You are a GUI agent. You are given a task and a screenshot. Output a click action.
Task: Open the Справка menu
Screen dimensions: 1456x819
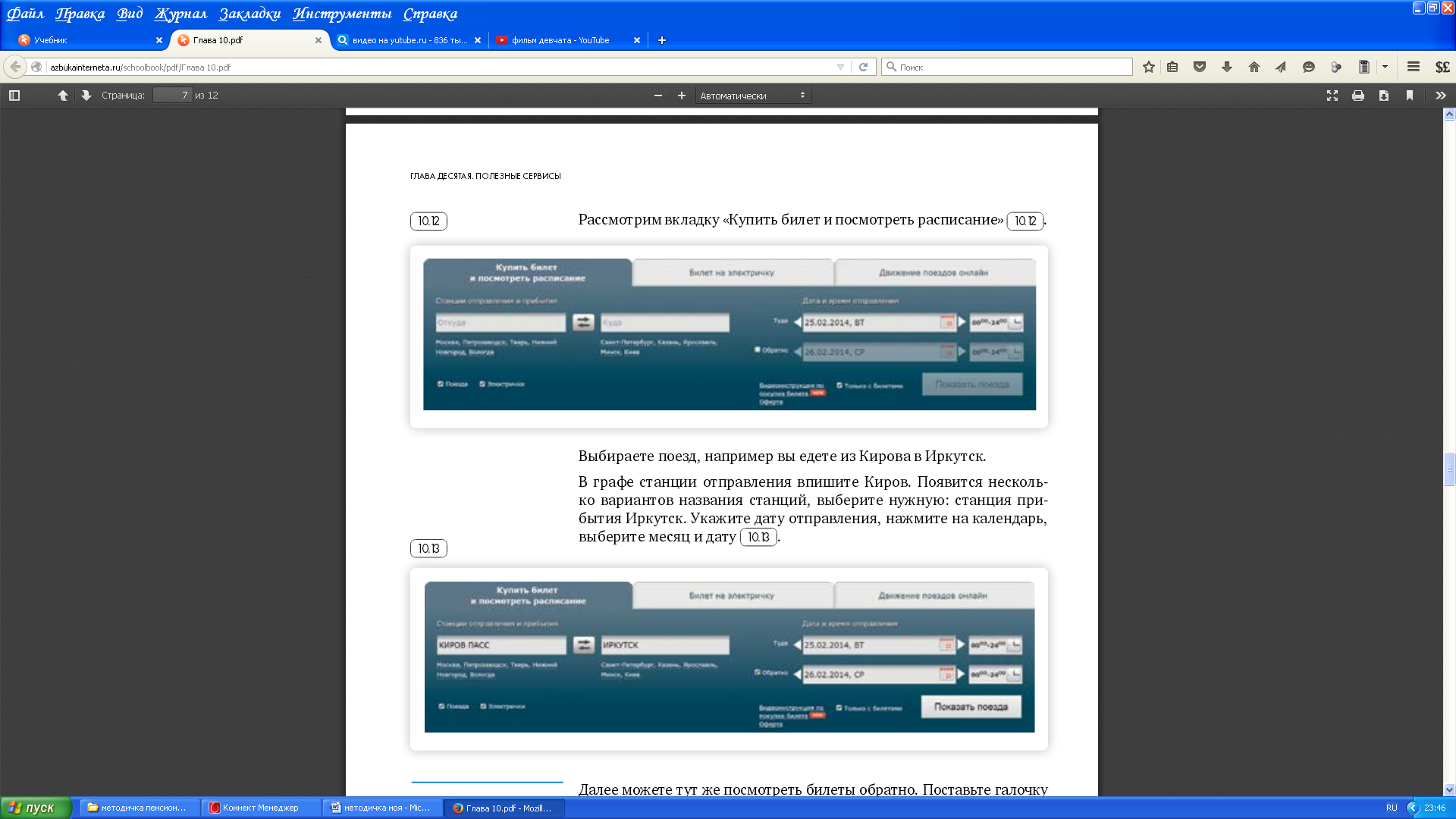click(430, 14)
